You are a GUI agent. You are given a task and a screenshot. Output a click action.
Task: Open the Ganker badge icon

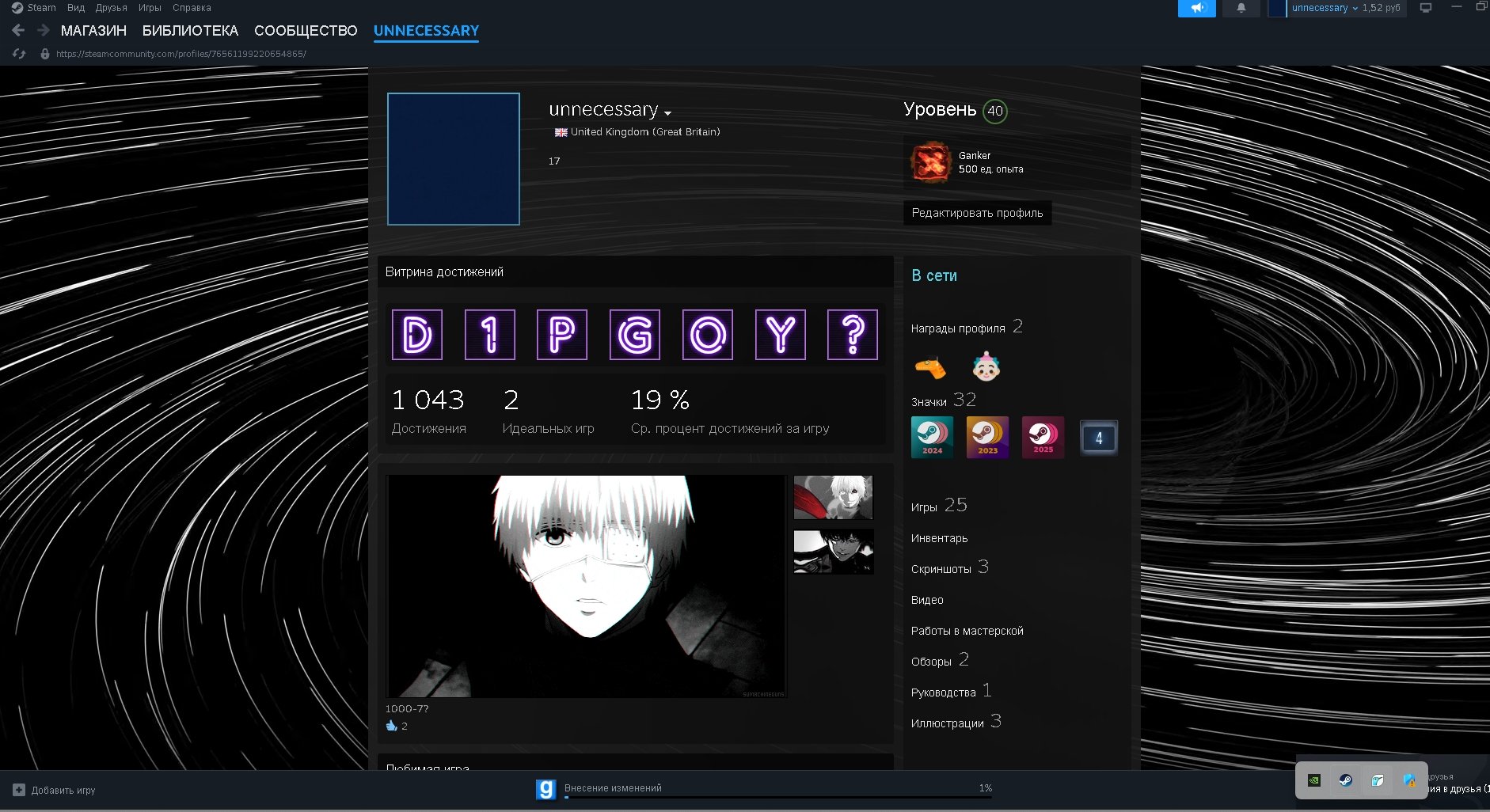(930, 162)
